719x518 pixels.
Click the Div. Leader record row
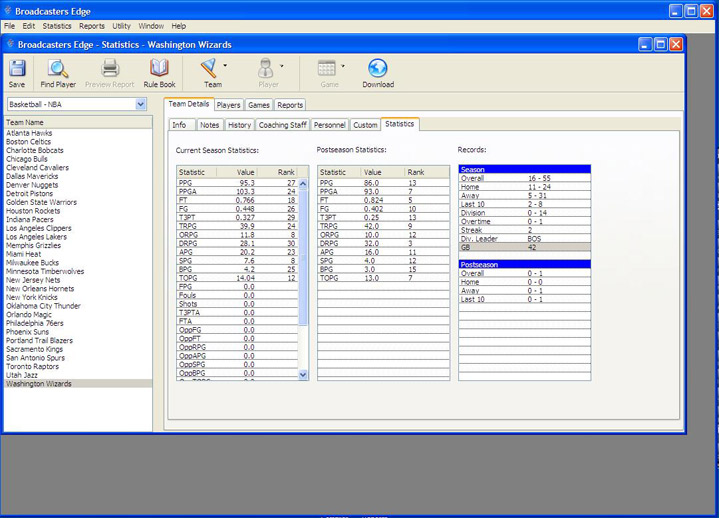(525, 239)
